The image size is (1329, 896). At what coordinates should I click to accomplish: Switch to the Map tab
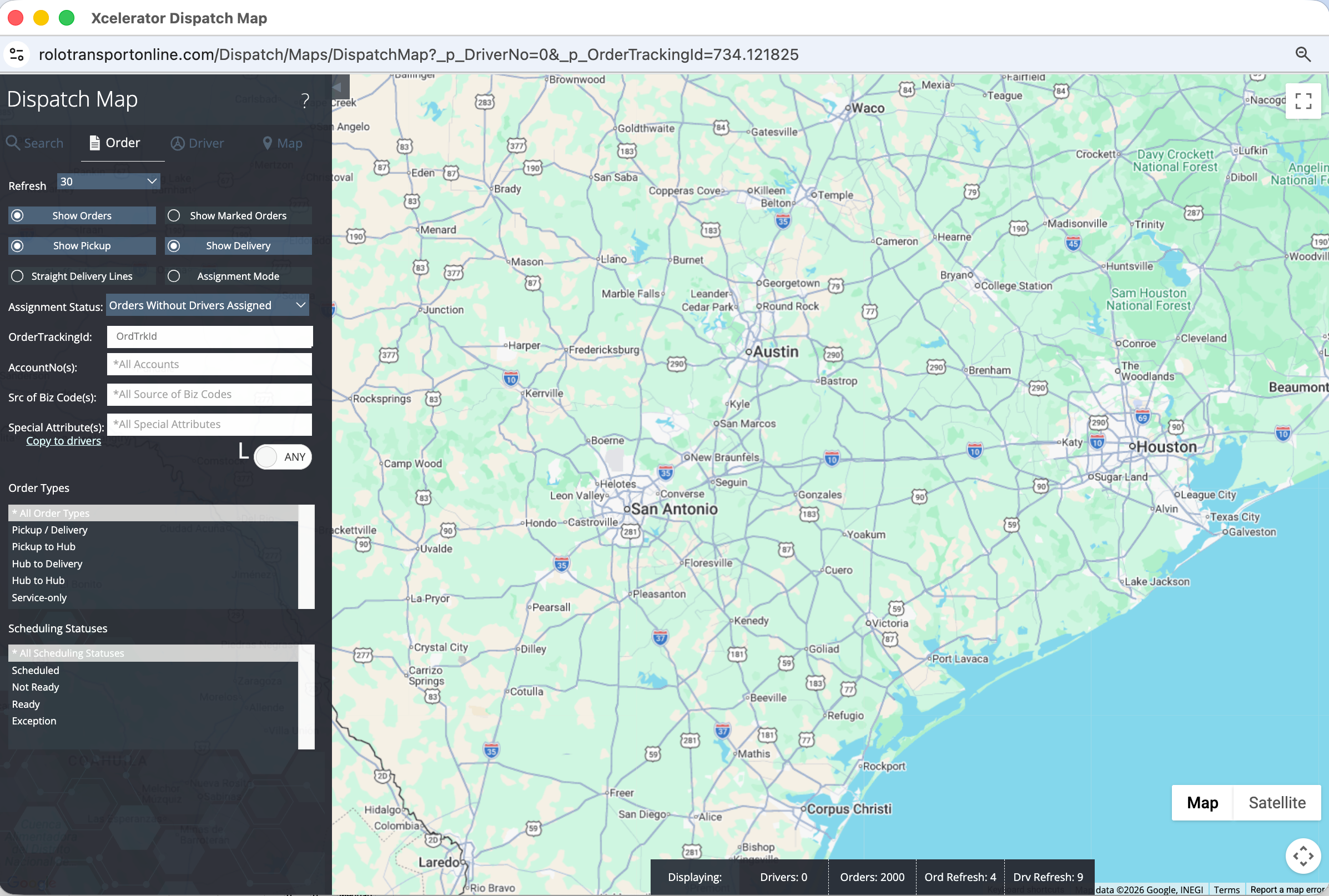(x=282, y=143)
